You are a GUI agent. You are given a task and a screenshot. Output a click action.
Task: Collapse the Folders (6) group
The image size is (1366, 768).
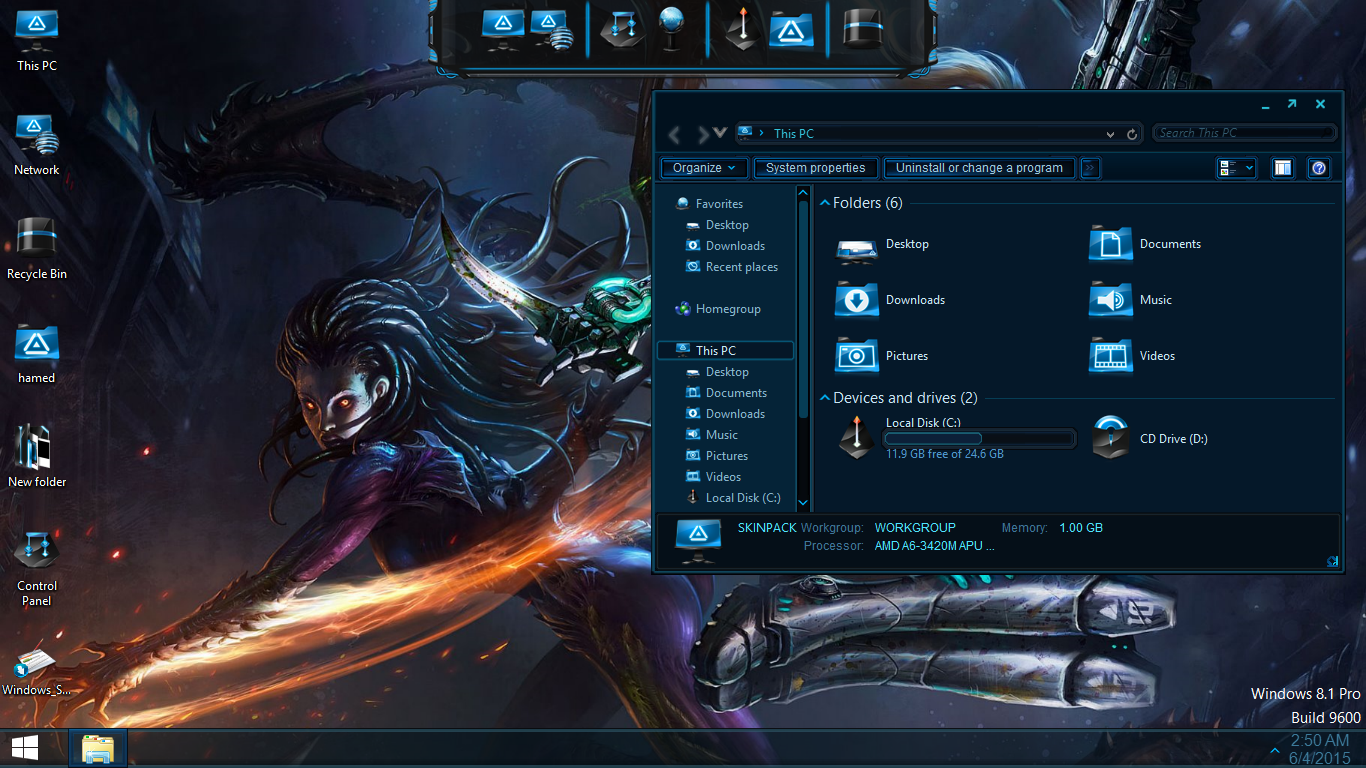click(825, 203)
